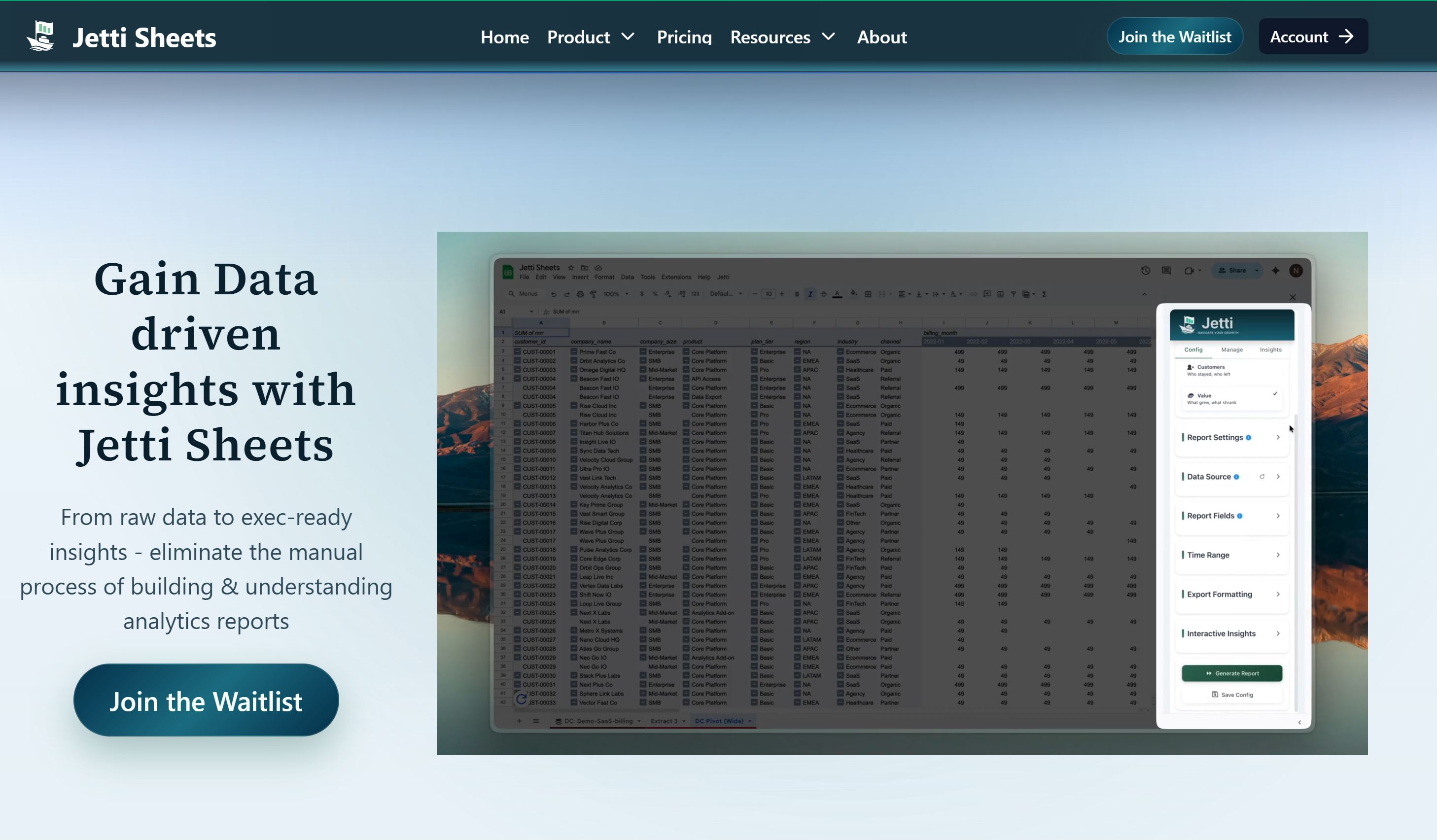1437x840 pixels.
Task: Click the spreadsheet version history clock icon
Action: click(1145, 271)
